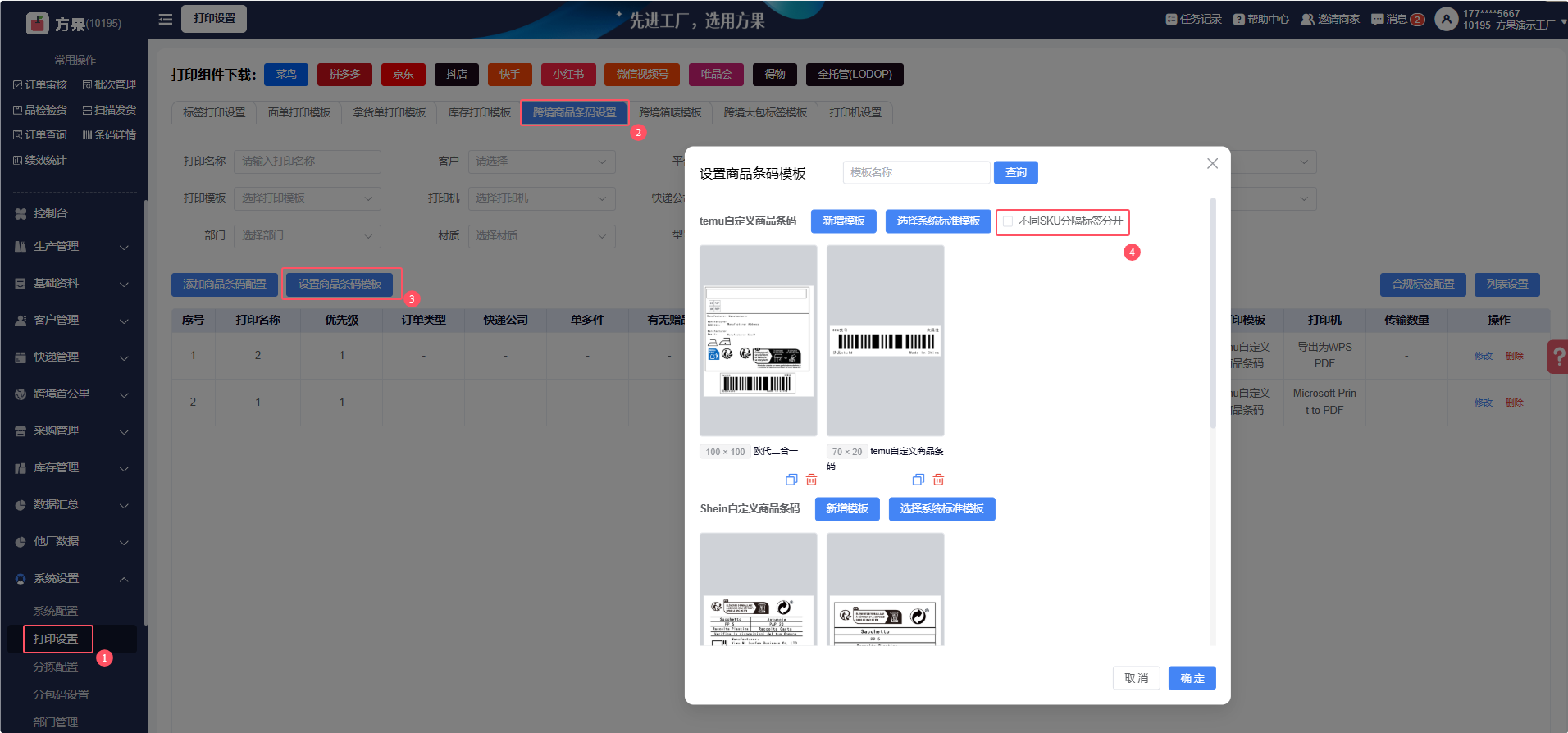The width and height of the screenshot is (1568, 733).
Task: Open 绩效统计 shortcut in sidebar
Action: click(40, 160)
